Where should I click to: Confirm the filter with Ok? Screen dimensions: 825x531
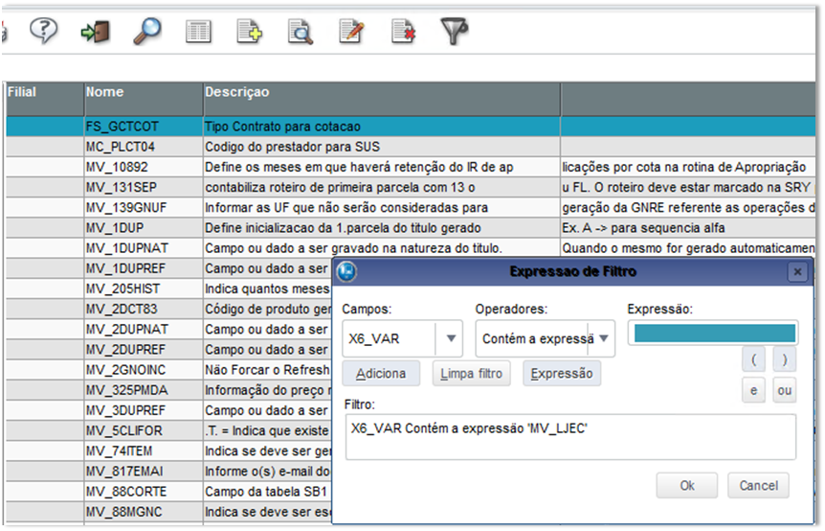coord(686,485)
